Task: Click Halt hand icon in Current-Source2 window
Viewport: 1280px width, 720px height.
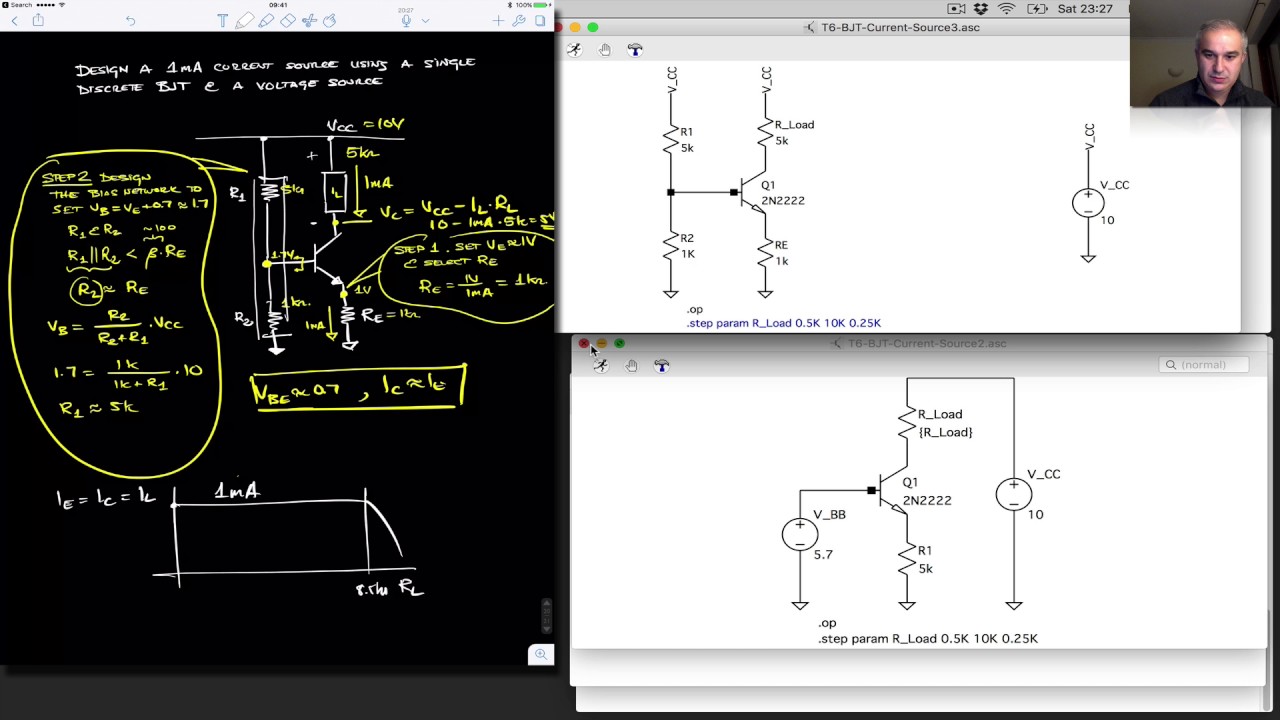Action: [x=631, y=366]
